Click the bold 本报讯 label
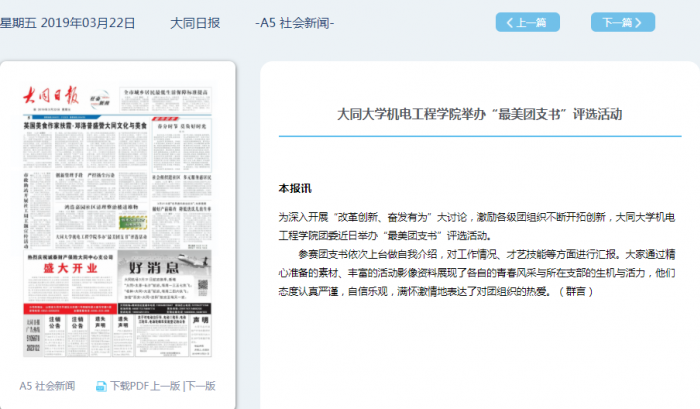The width and height of the screenshot is (700, 409). tap(295, 188)
